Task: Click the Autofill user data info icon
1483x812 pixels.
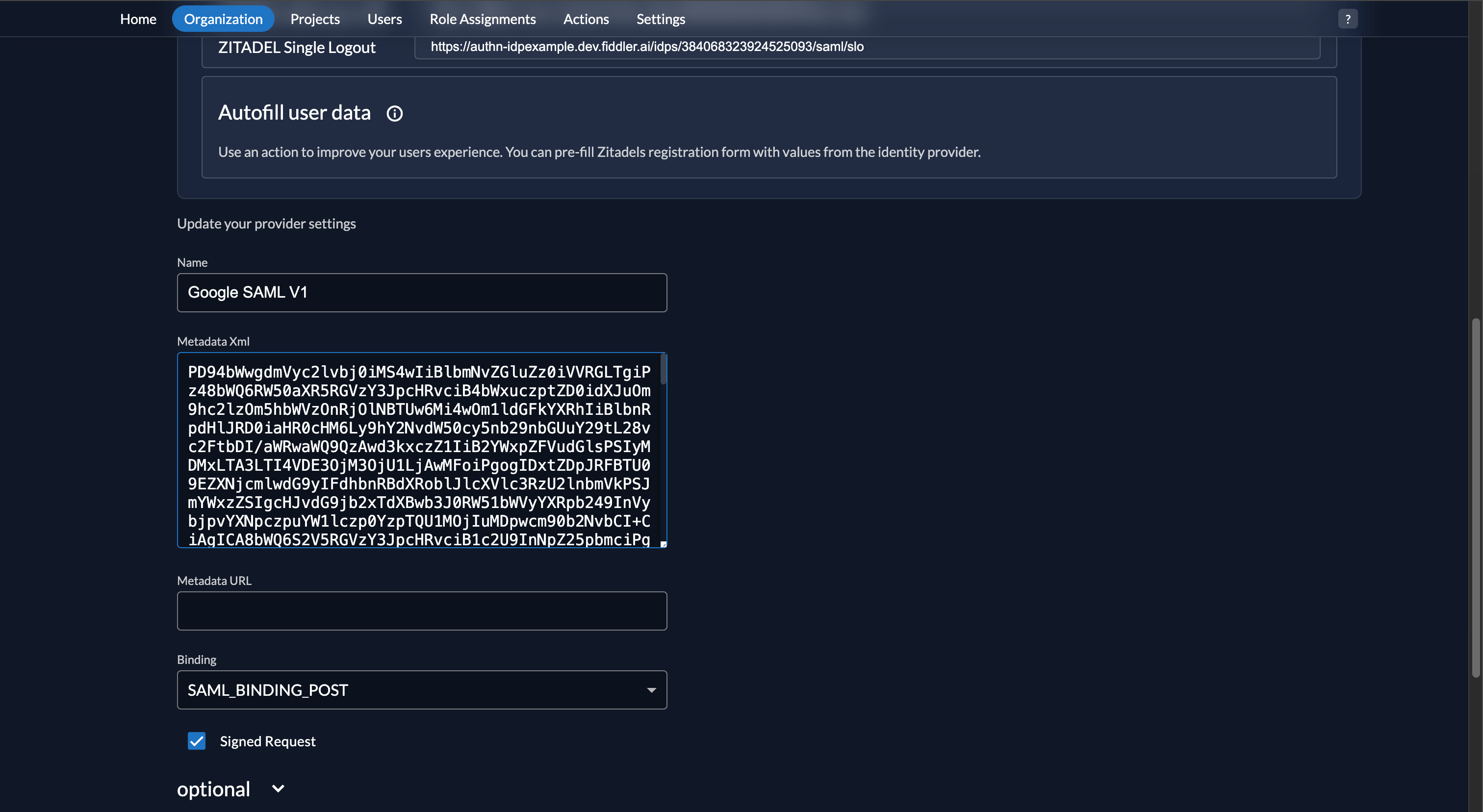Action: coord(394,113)
